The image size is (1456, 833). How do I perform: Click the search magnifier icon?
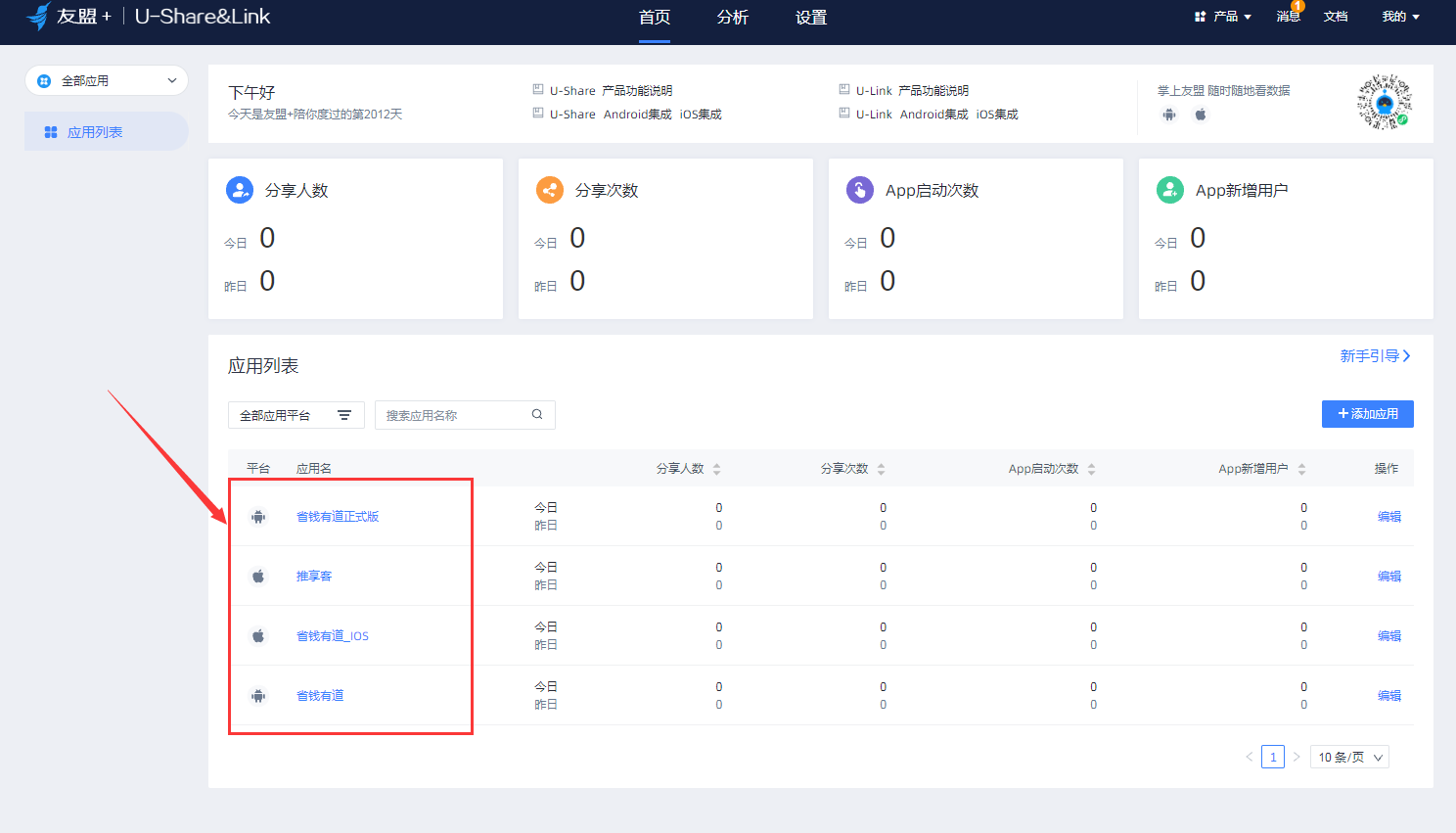[537, 414]
